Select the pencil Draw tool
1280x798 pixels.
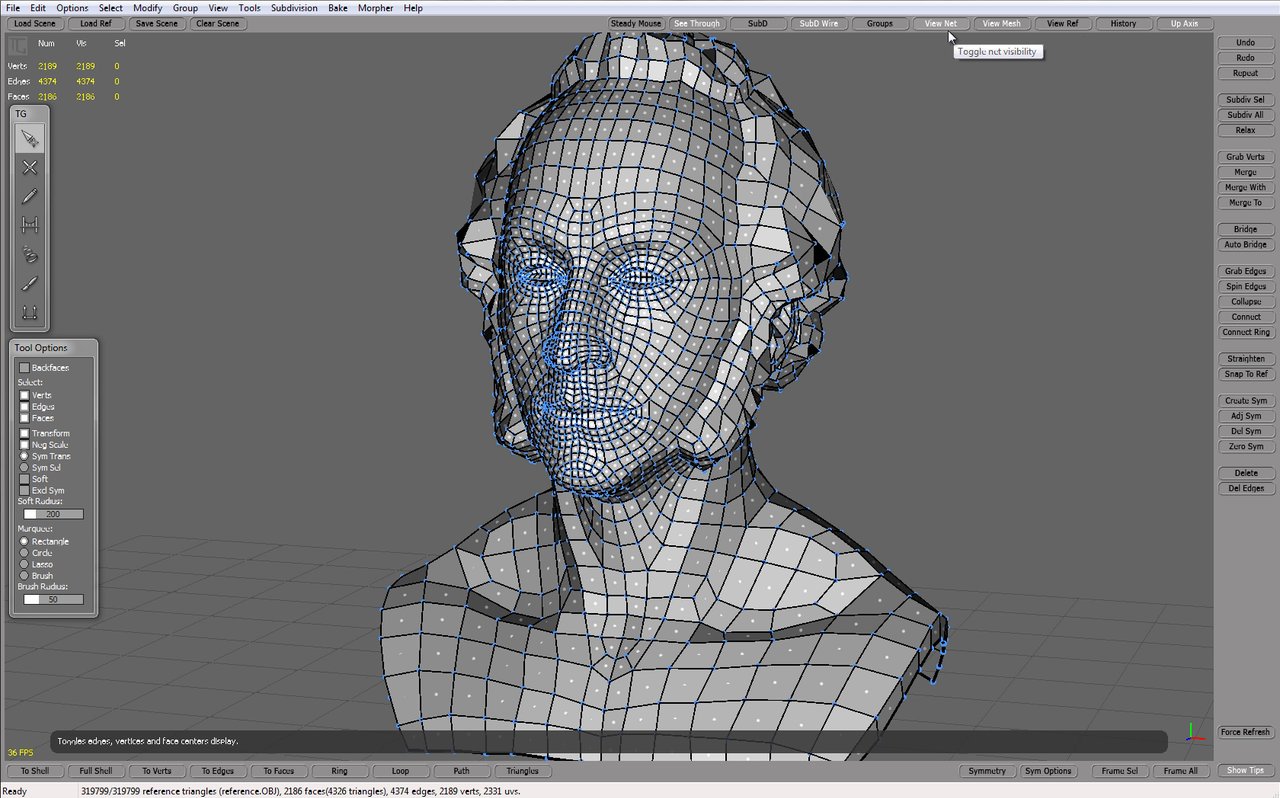(30, 196)
